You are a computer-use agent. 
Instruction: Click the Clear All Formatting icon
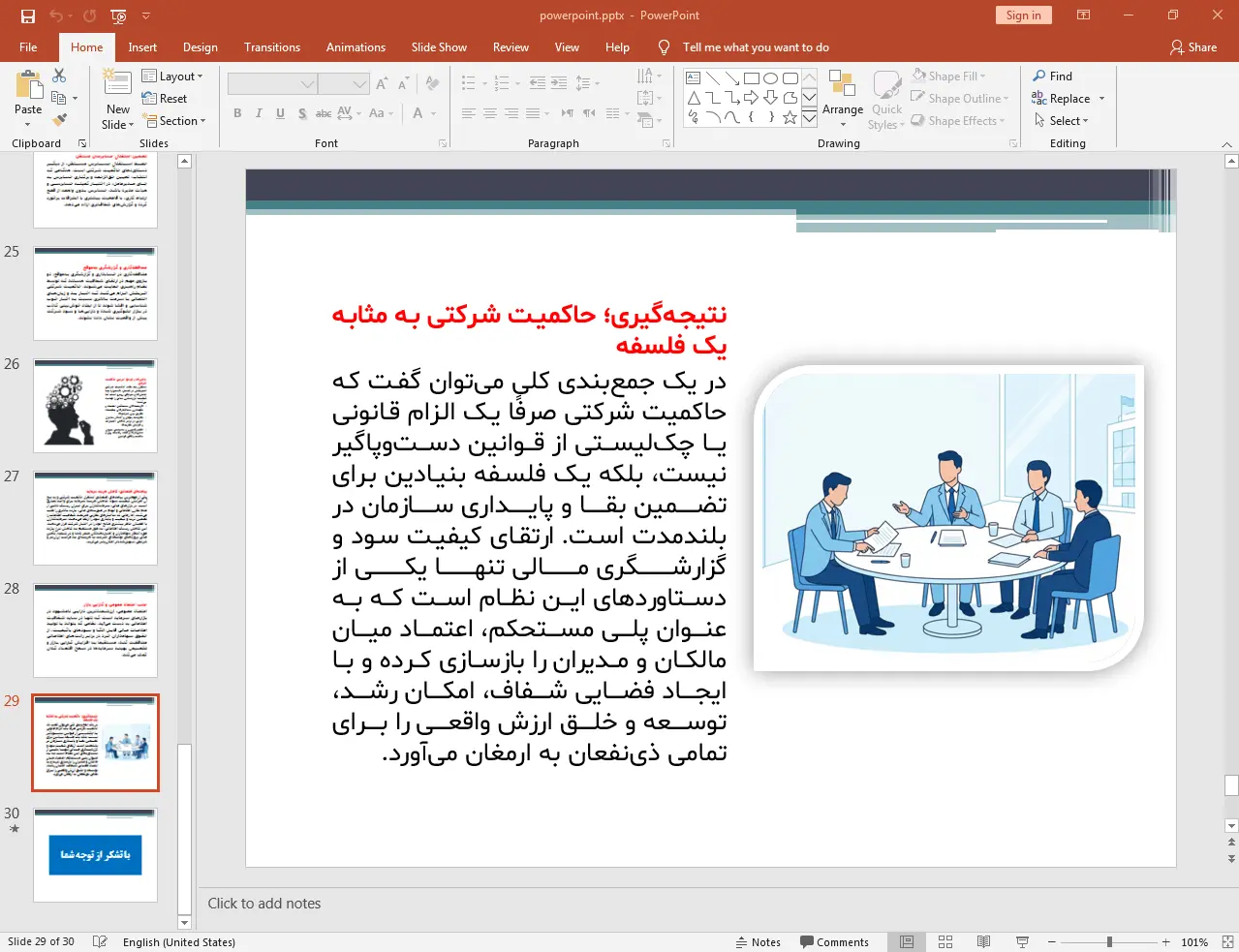pos(433,84)
